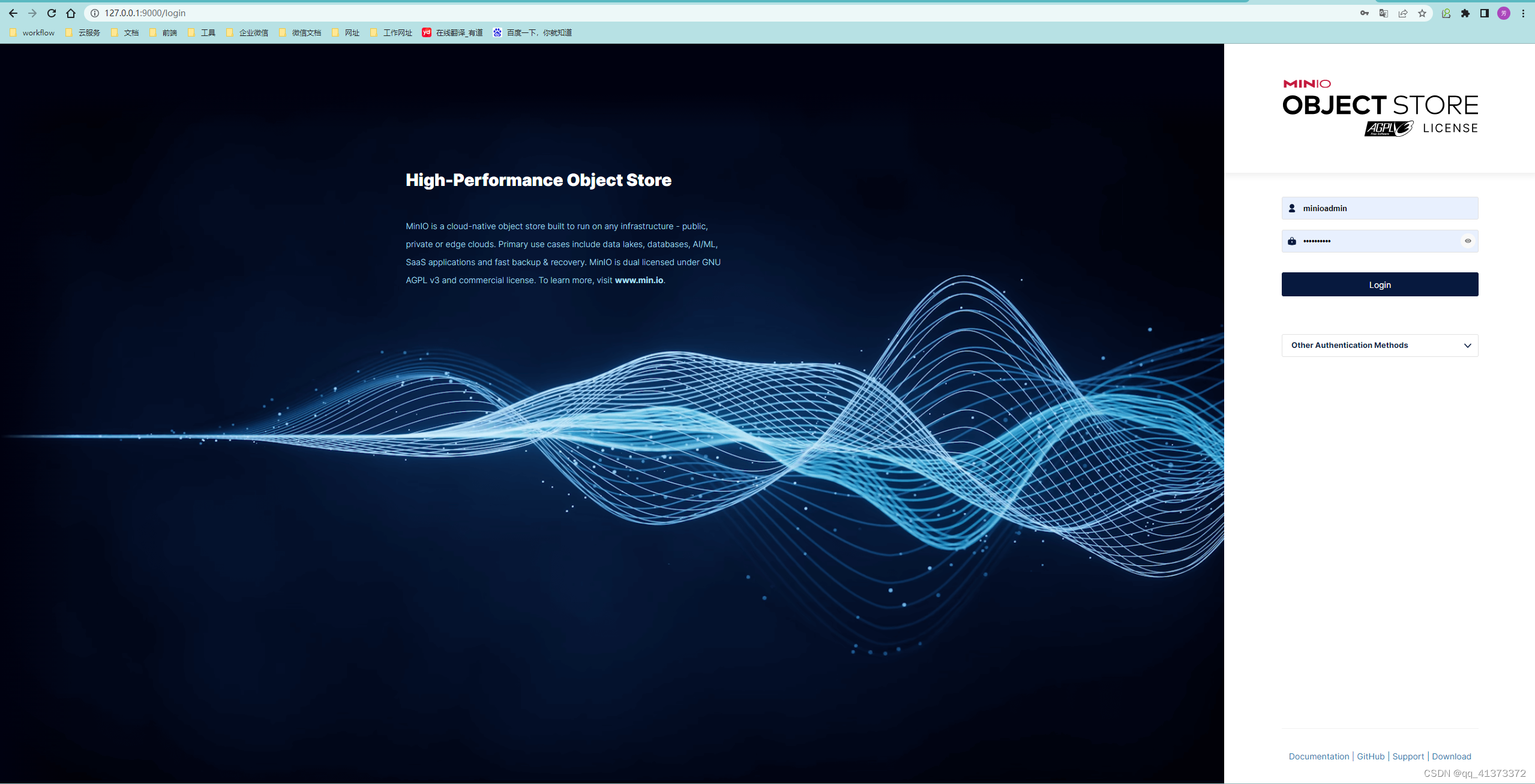Expand Other Authentication Methods dropdown
The height and width of the screenshot is (784, 1535).
1380,346
